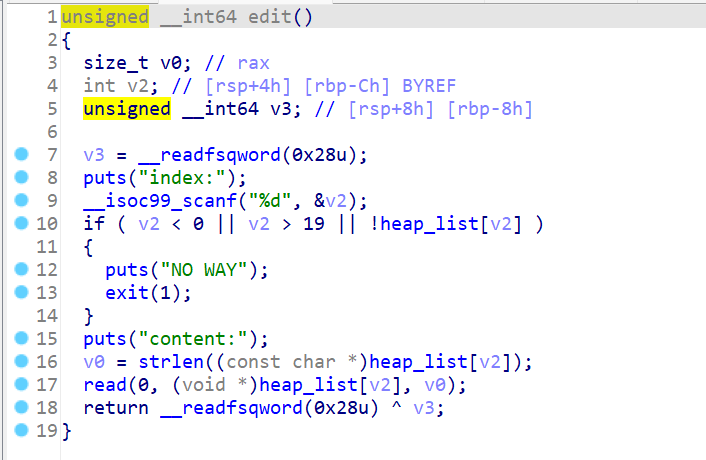Click variable 'v3' at end of line 18
Image resolution: width=706 pixels, height=460 pixels.
coord(424,408)
